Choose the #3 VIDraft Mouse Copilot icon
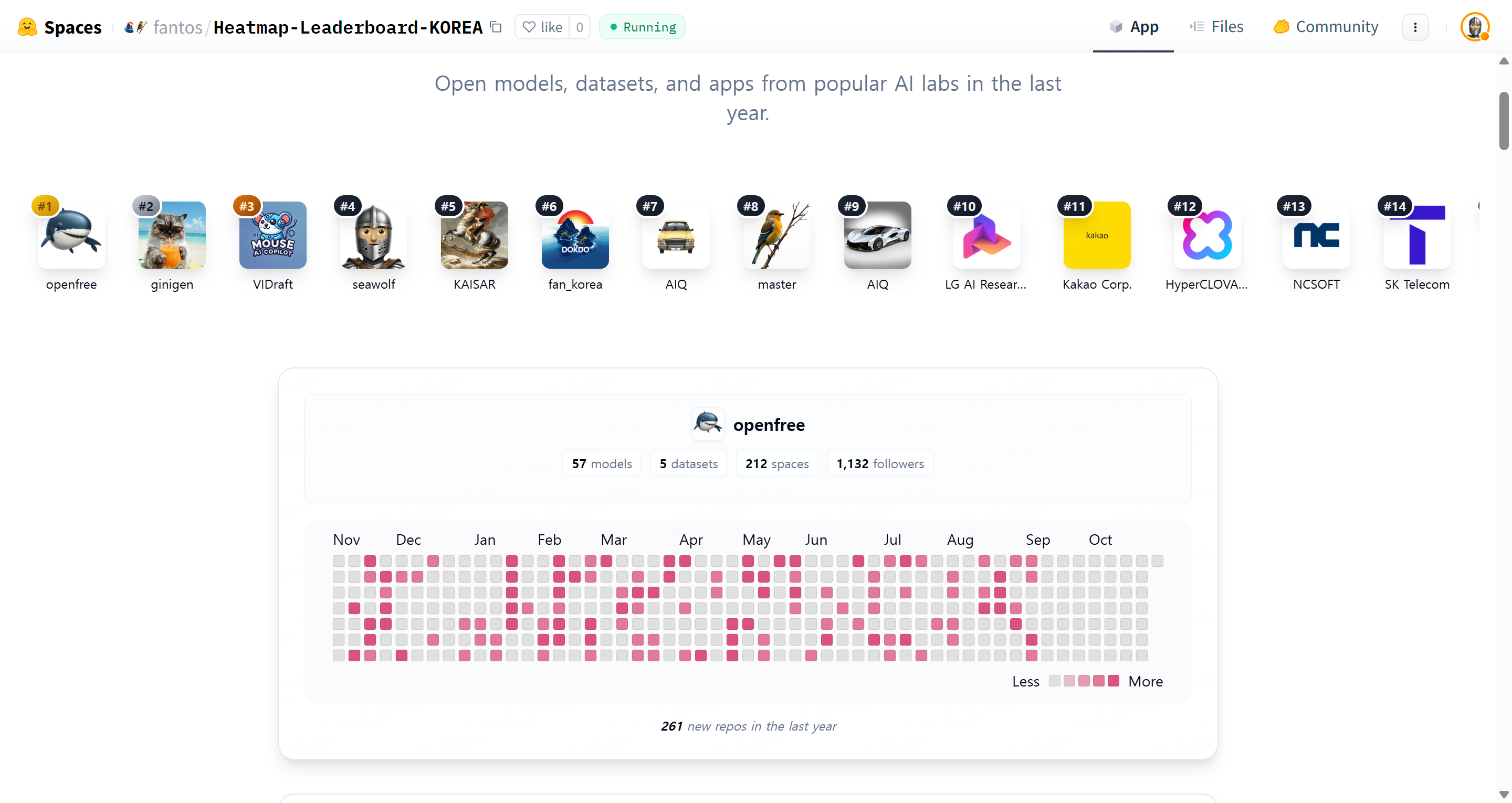Viewport: 1512px width, 803px height. (272, 235)
